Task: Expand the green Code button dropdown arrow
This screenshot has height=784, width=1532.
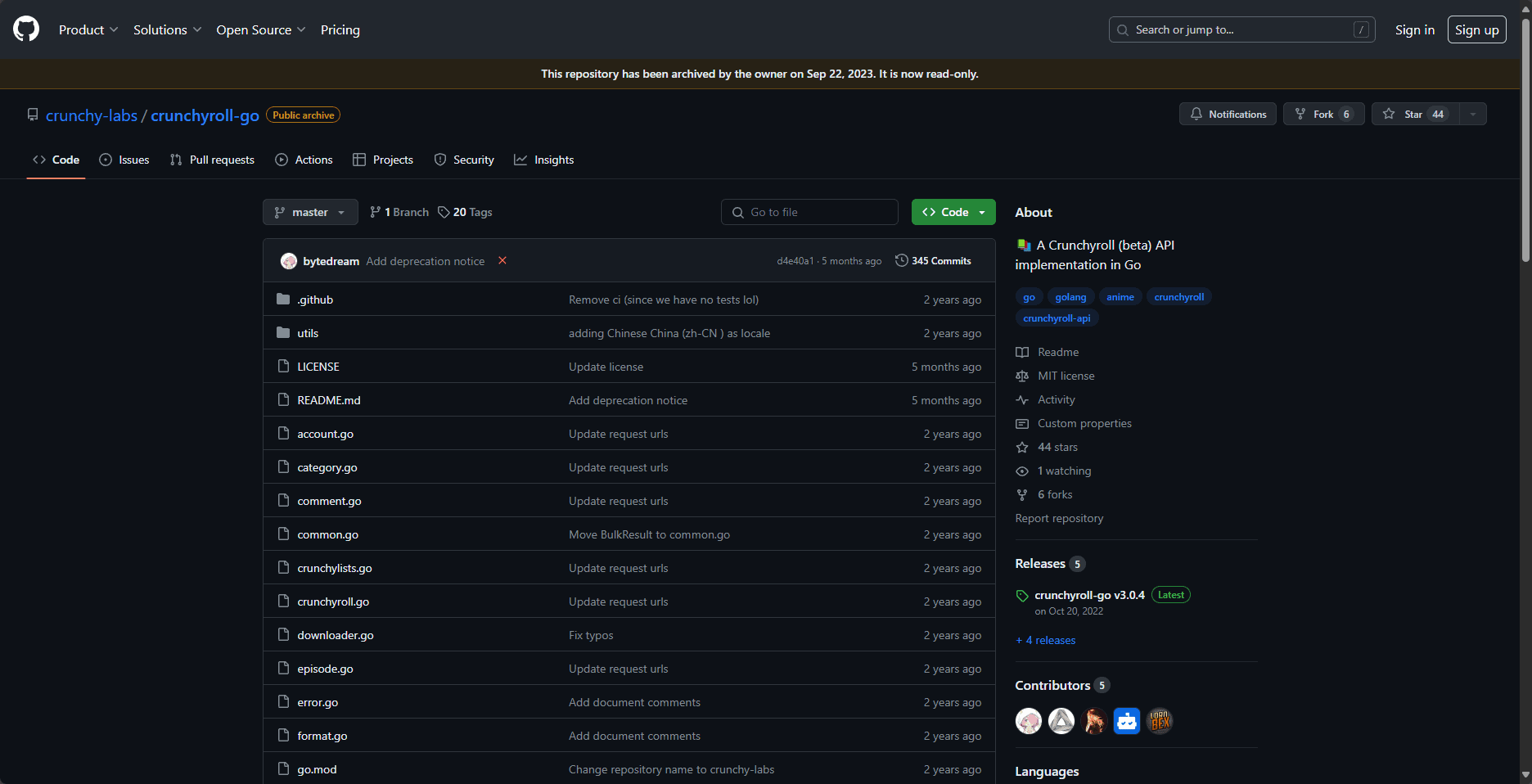Action: click(980, 211)
